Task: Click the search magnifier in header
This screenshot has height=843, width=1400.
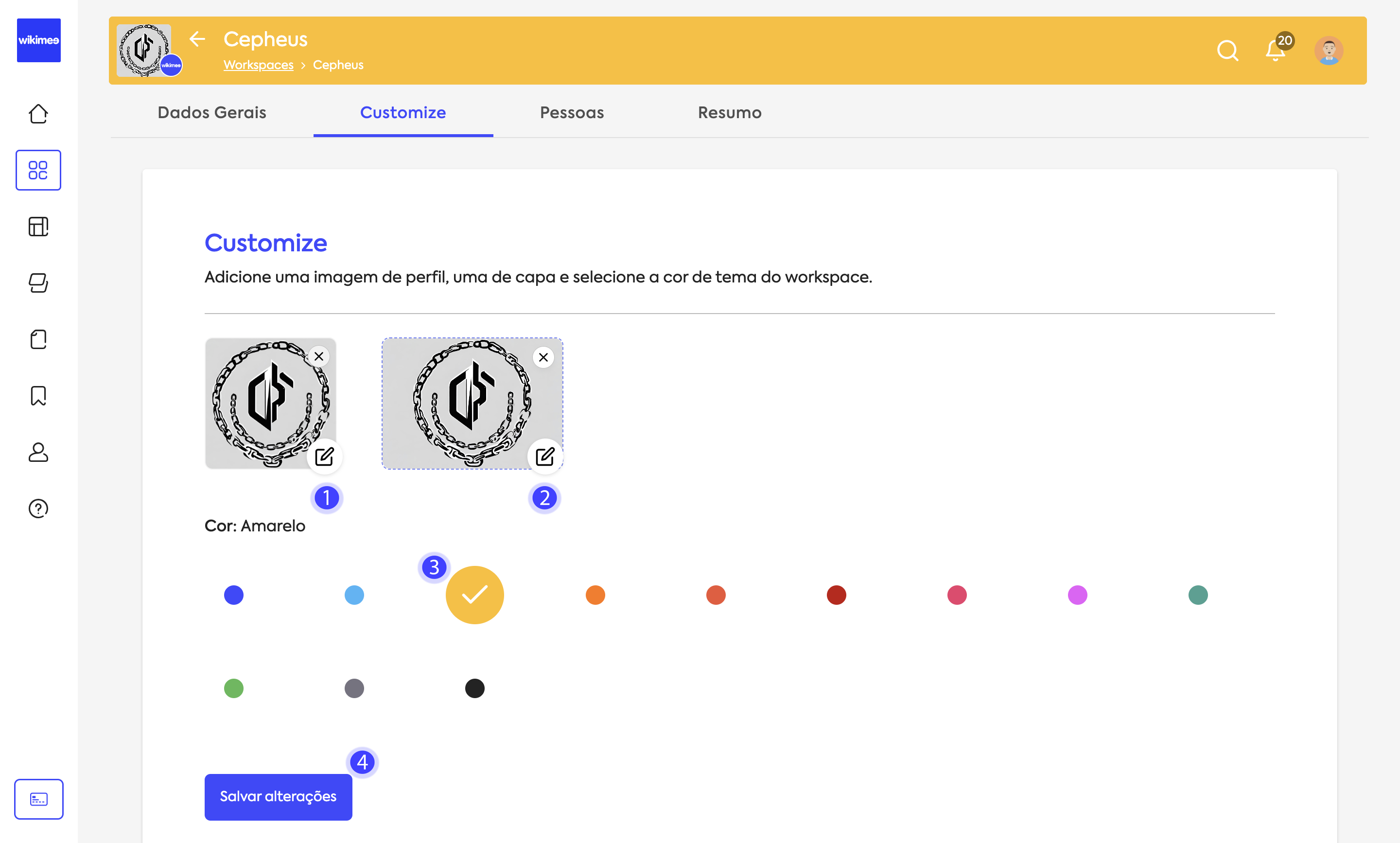Action: [1227, 51]
